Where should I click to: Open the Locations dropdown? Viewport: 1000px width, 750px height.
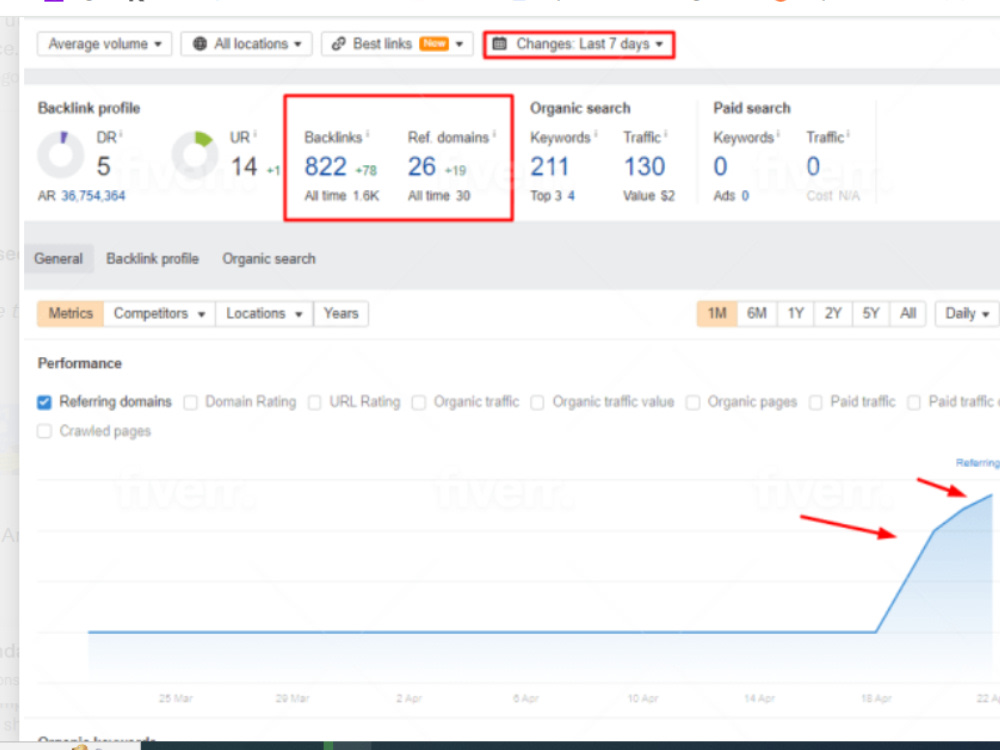pos(264,314)
